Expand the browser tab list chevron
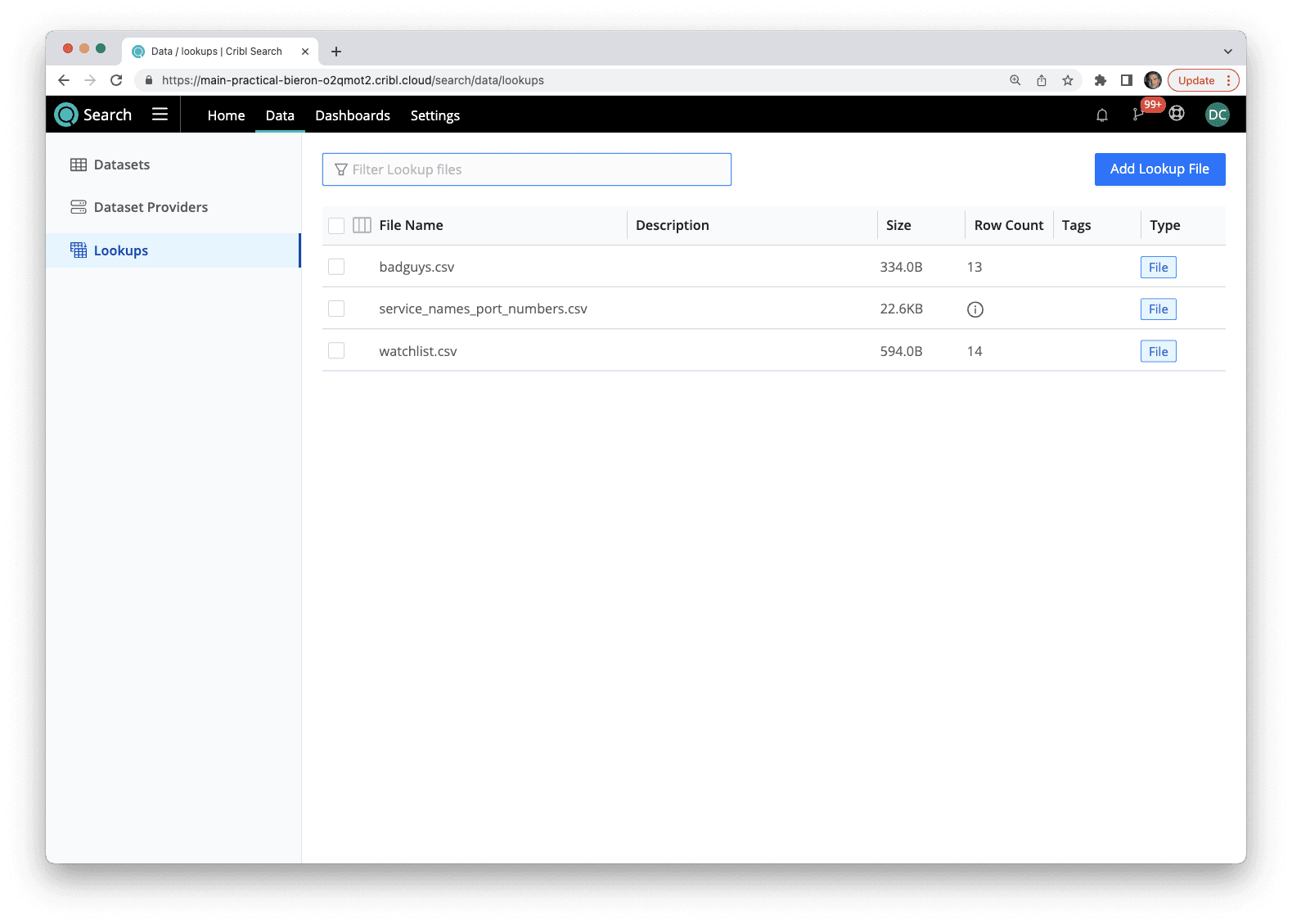Image resolution: width=1292 pixels, height=924 pixels. (1227, 52)
